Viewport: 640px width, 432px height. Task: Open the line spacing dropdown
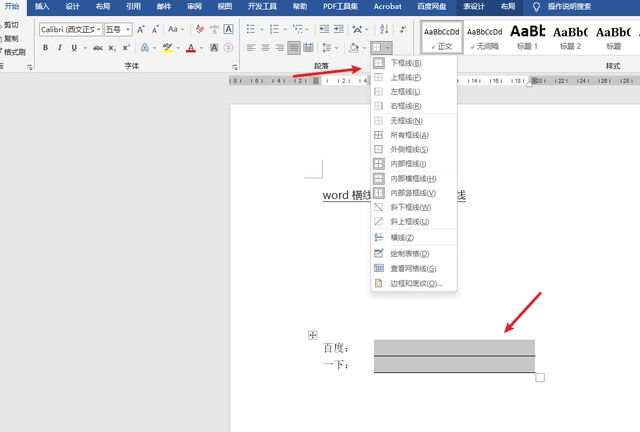330,48
